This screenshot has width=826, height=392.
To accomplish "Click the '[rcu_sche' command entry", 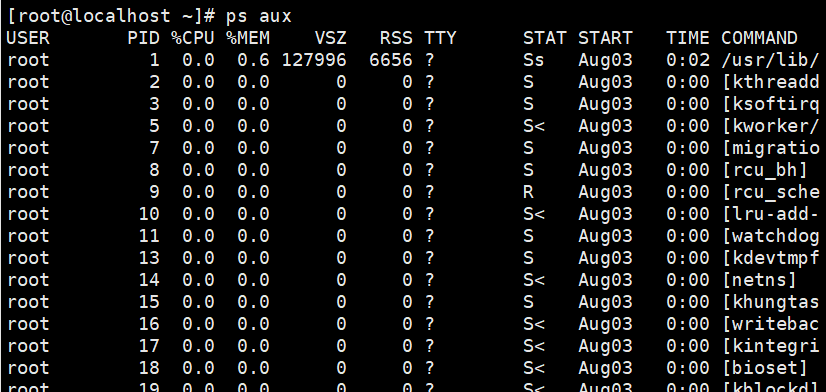I will pos(771,192).
